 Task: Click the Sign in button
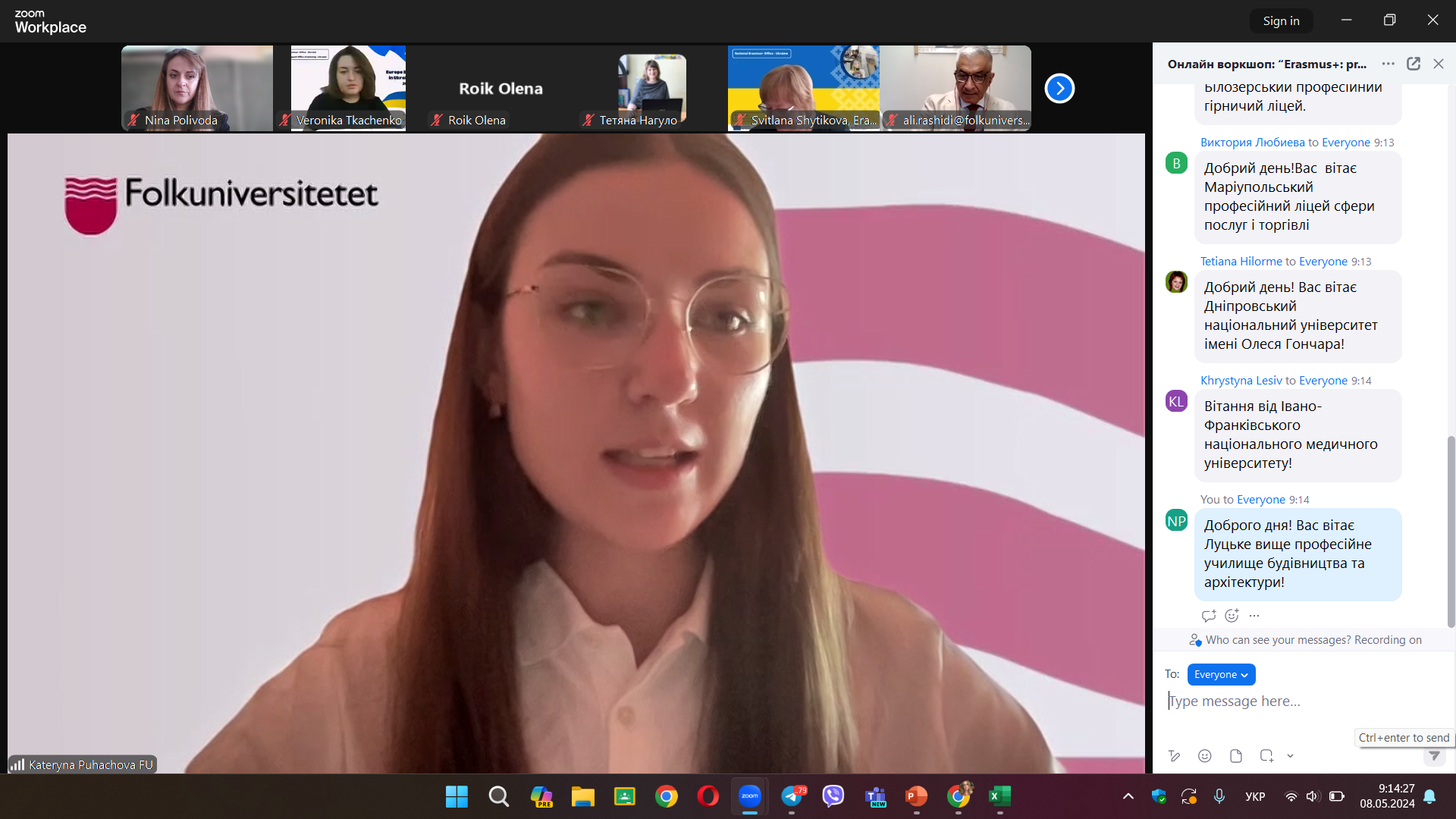point(1281,20)
